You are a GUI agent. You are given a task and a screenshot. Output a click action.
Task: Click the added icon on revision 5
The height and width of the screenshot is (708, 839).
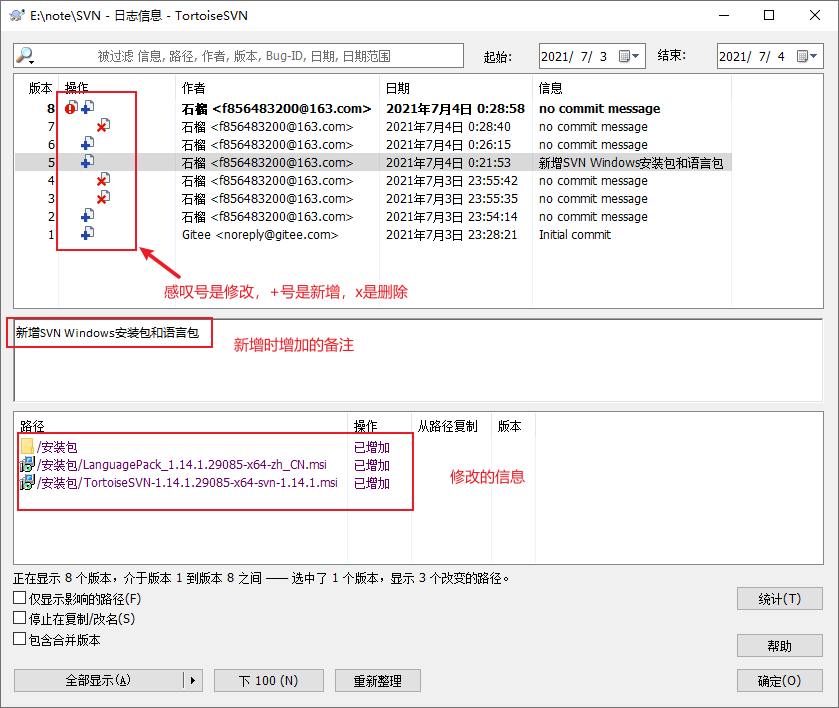pos(88,162)
